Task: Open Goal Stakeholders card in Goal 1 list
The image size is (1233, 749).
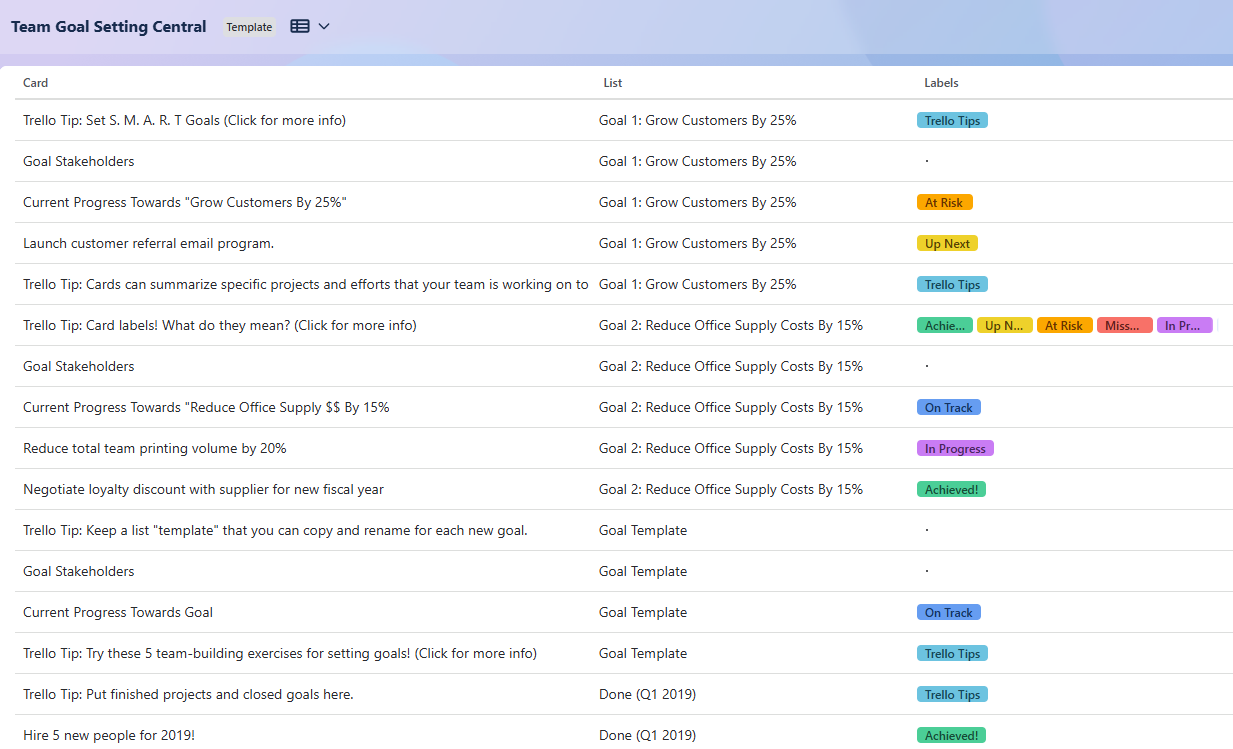Action: 78,161
